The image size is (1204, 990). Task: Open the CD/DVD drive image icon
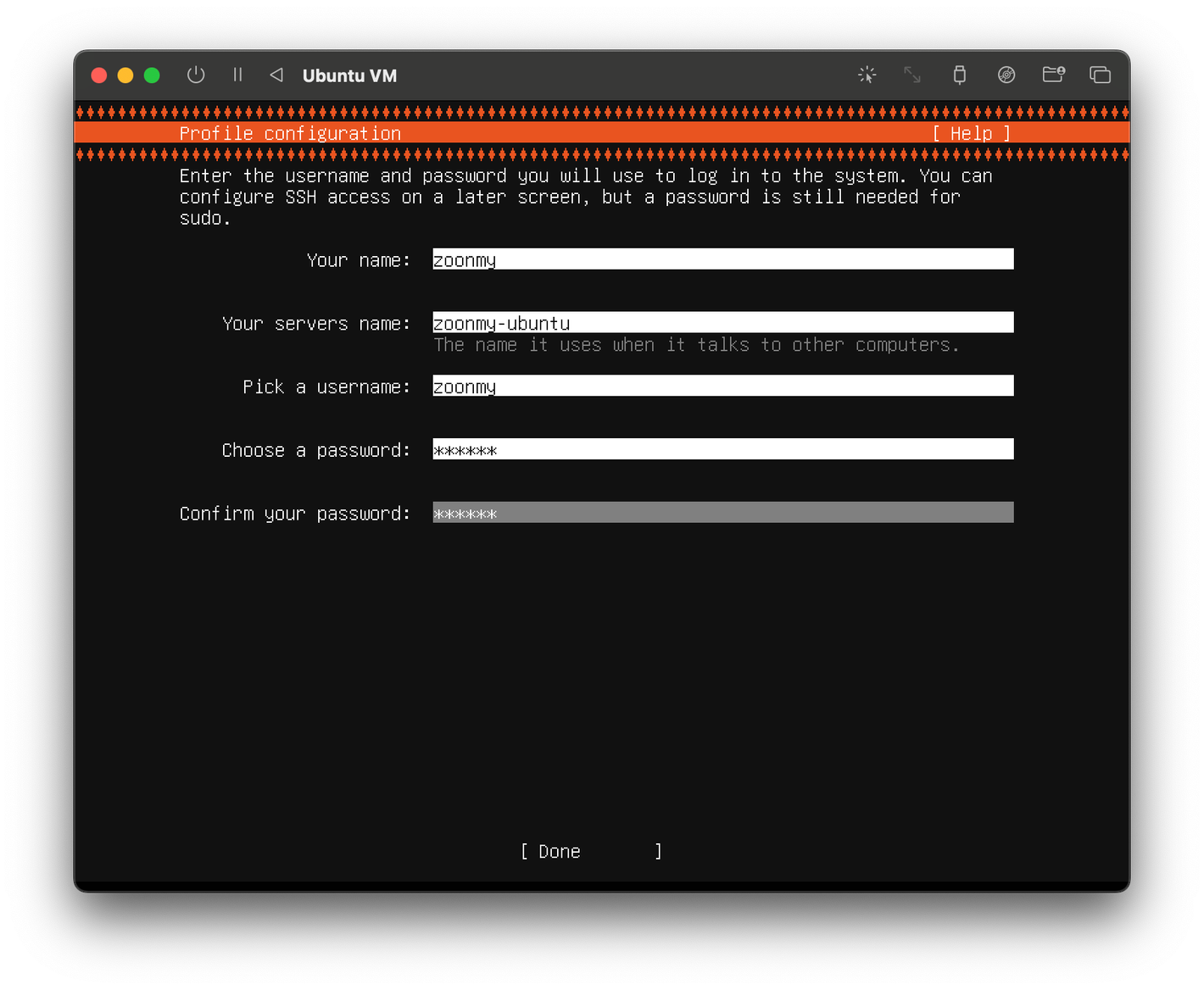click(1006, 75)
